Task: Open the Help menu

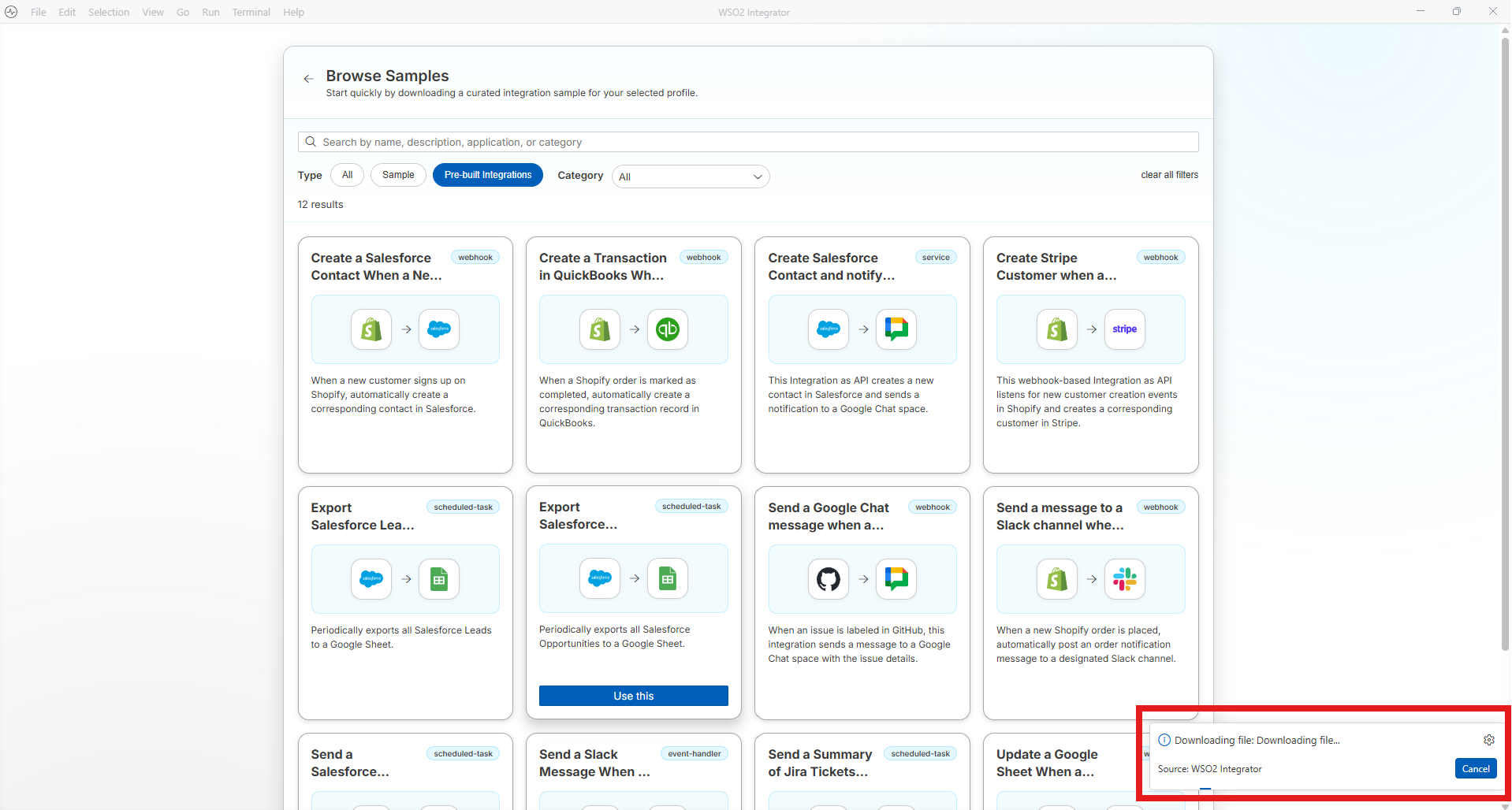Action: point(294,12)
